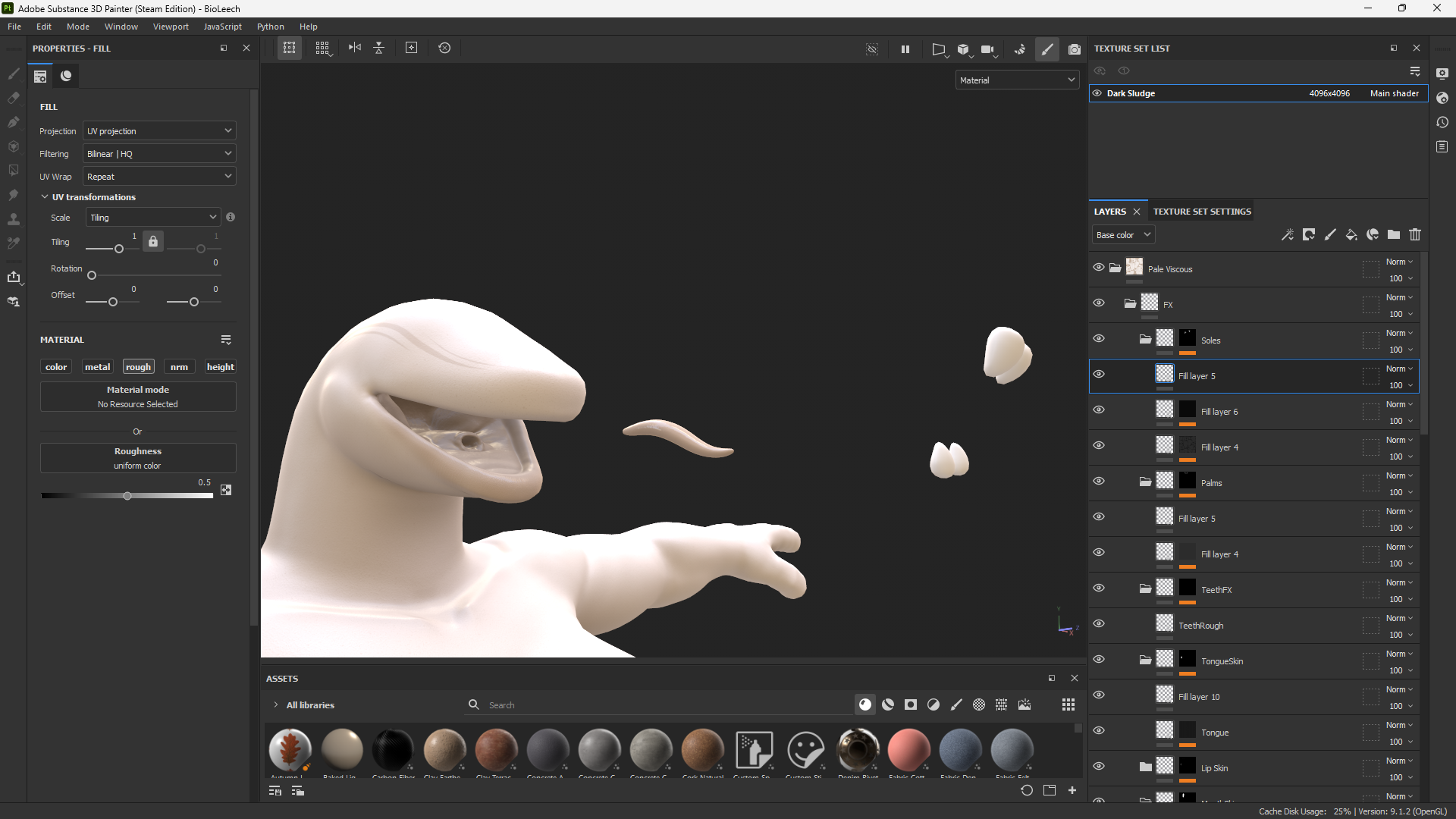
Task: Select the Eraser tool in left toolbar
Action: coord(13,98)
